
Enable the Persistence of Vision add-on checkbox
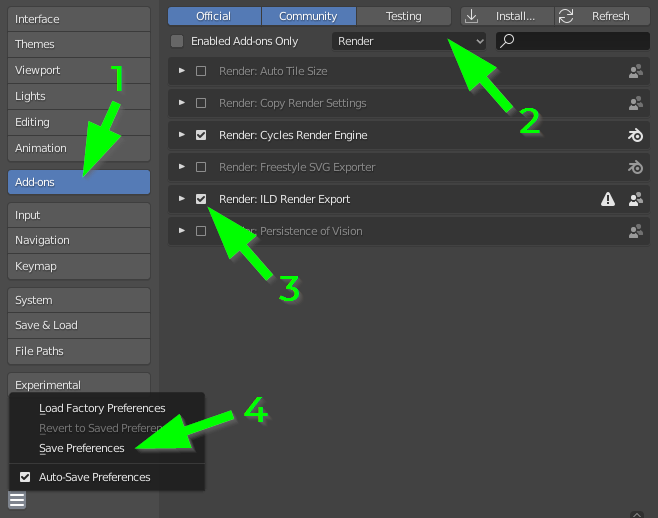201,231
